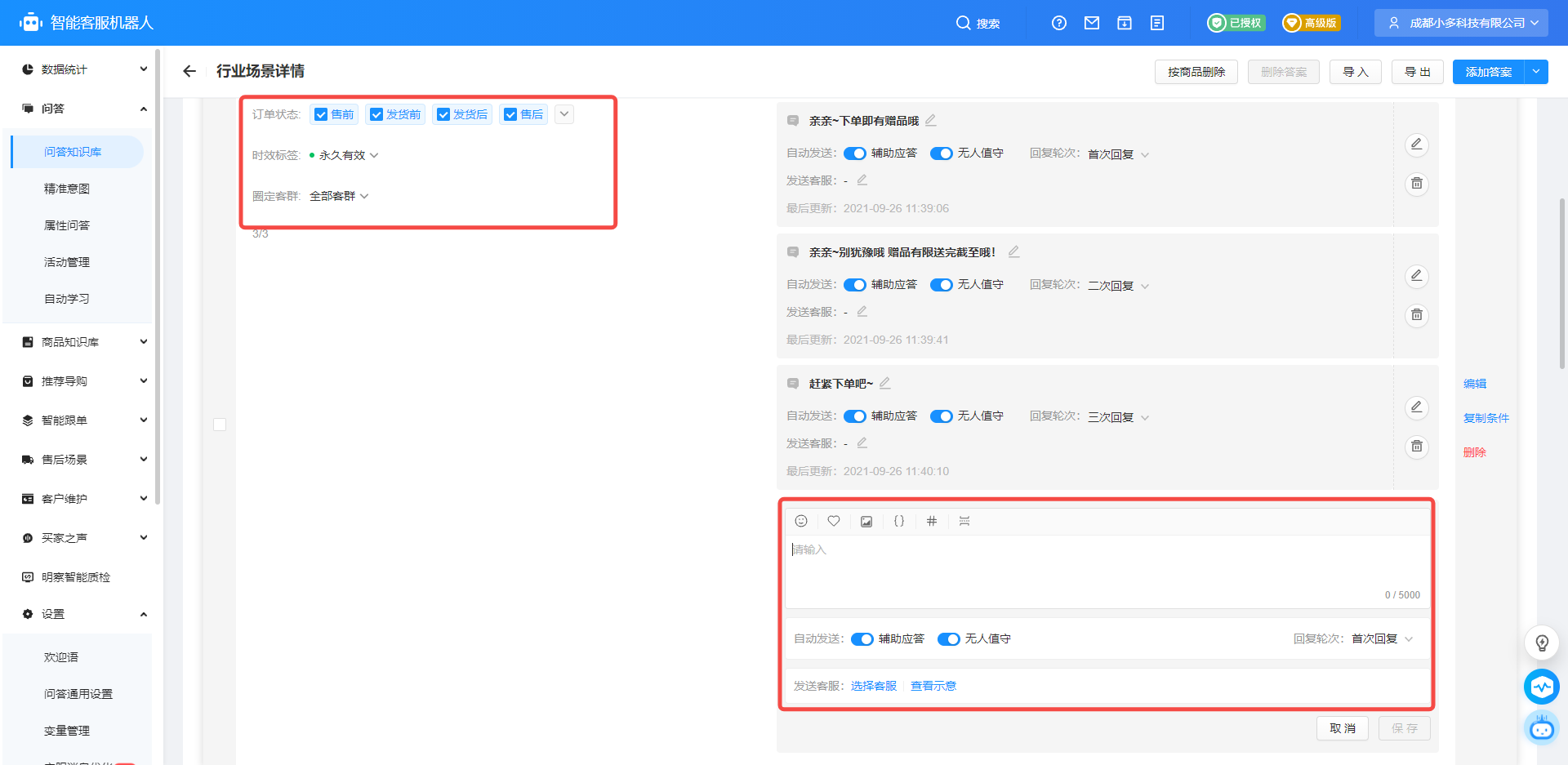This screenshot has height=765, width=1568.
Task: Uncheck the 售后 order status checkbox
Action: [x=510, y=114]
